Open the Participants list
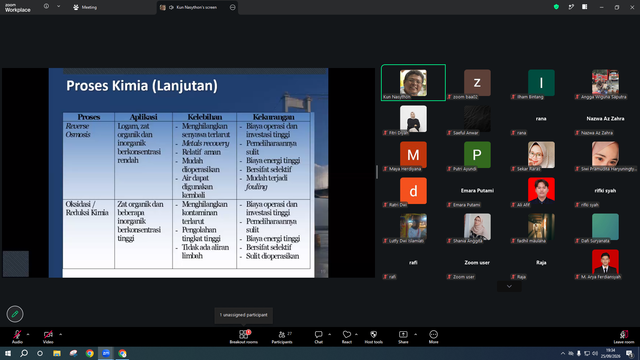Image resolution: width=640 pixels, height=360 pixels. 282,337
